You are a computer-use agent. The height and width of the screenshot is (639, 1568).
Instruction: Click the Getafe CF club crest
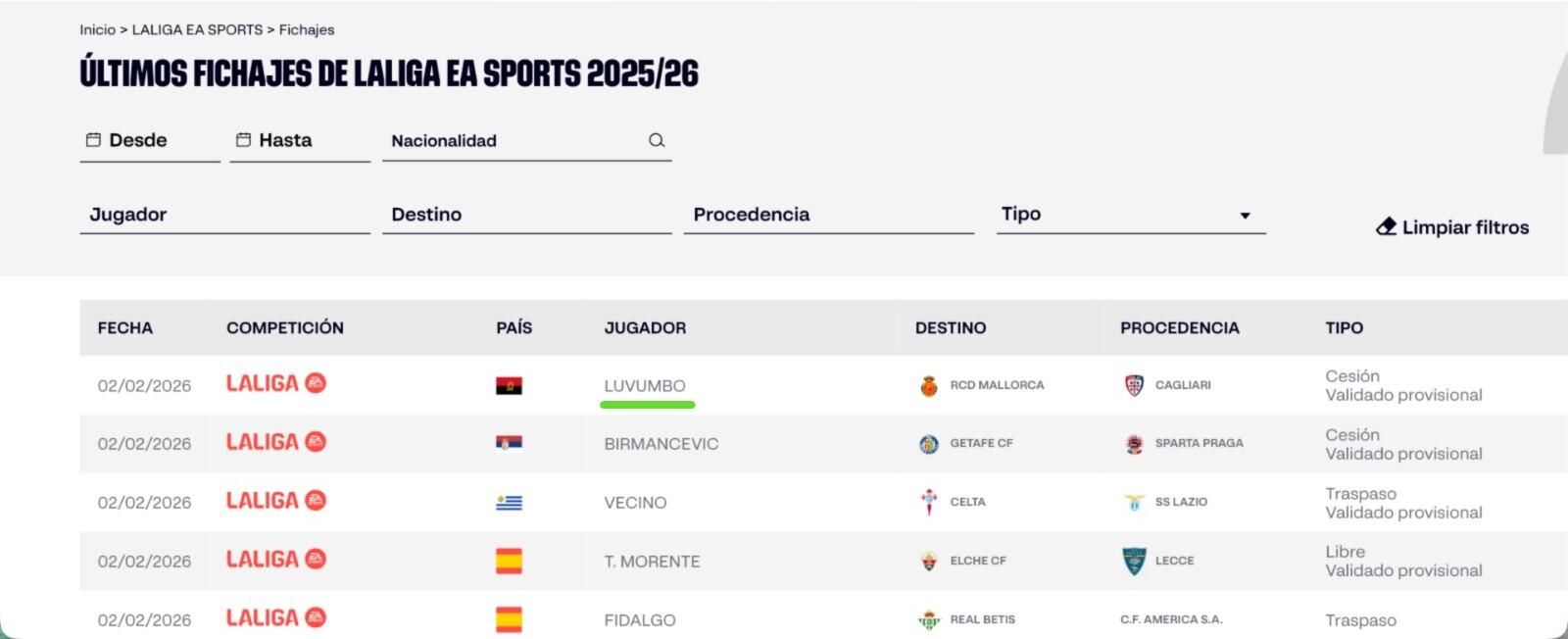click(929, 444)
